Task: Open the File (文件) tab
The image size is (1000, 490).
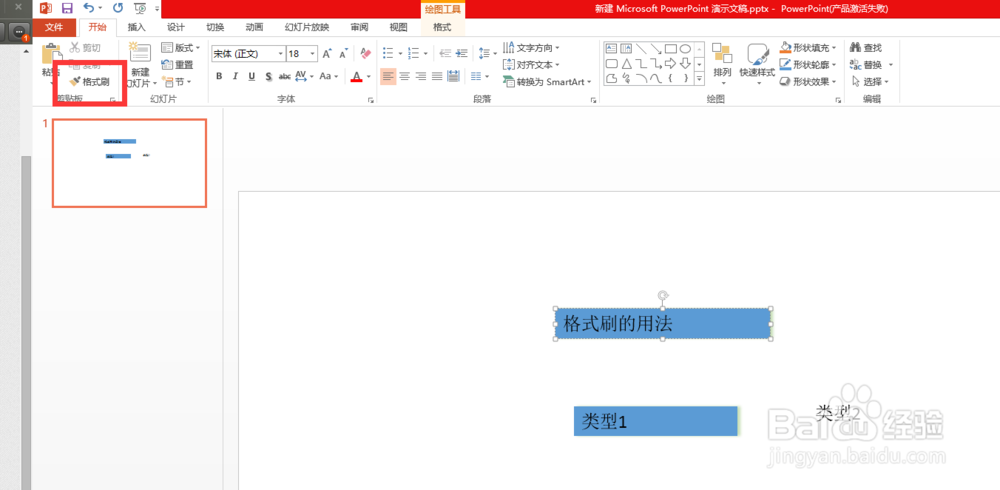Action: (54, 27)
